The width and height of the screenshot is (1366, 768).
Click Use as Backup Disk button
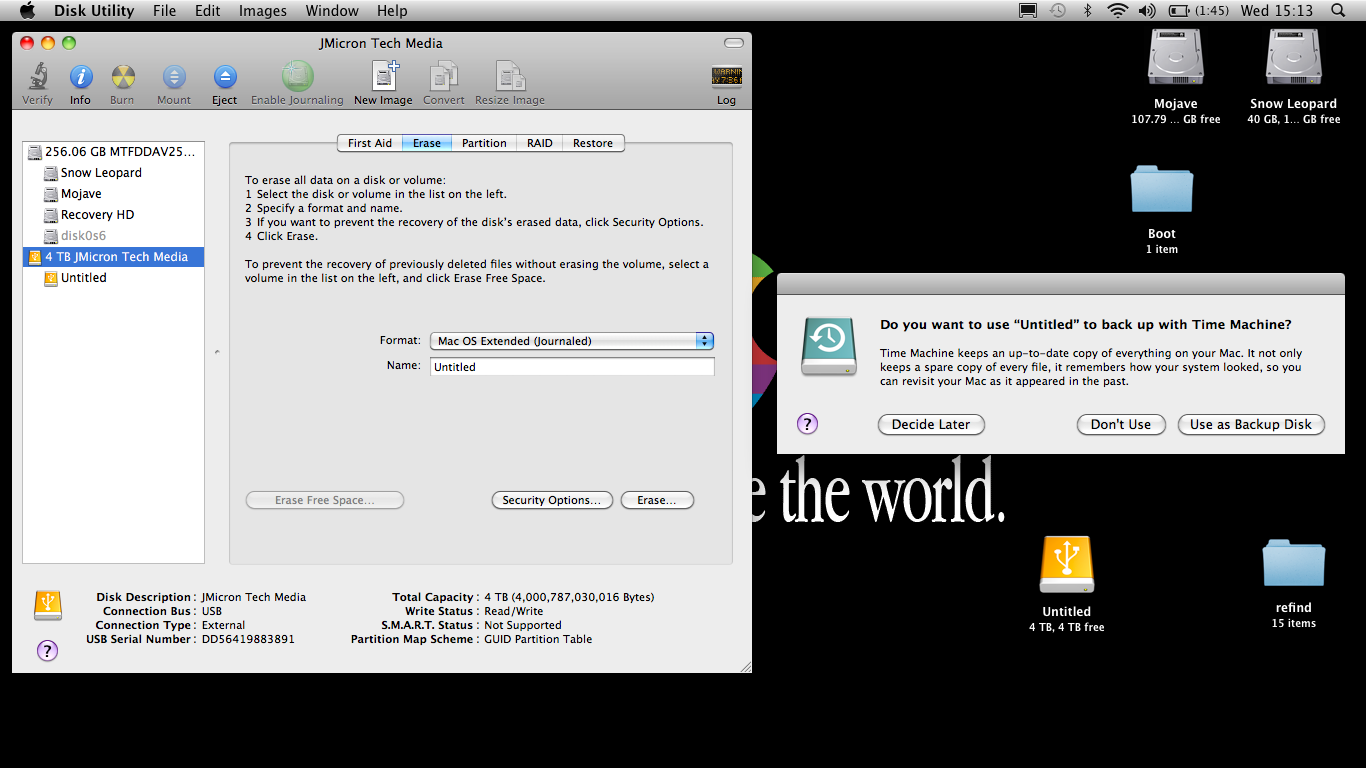point(1251,424)
